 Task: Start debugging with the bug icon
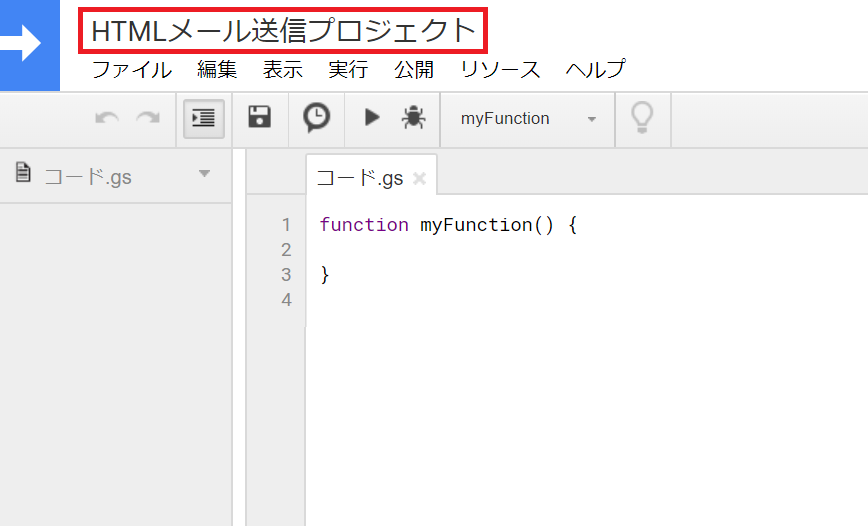(414, 117)
